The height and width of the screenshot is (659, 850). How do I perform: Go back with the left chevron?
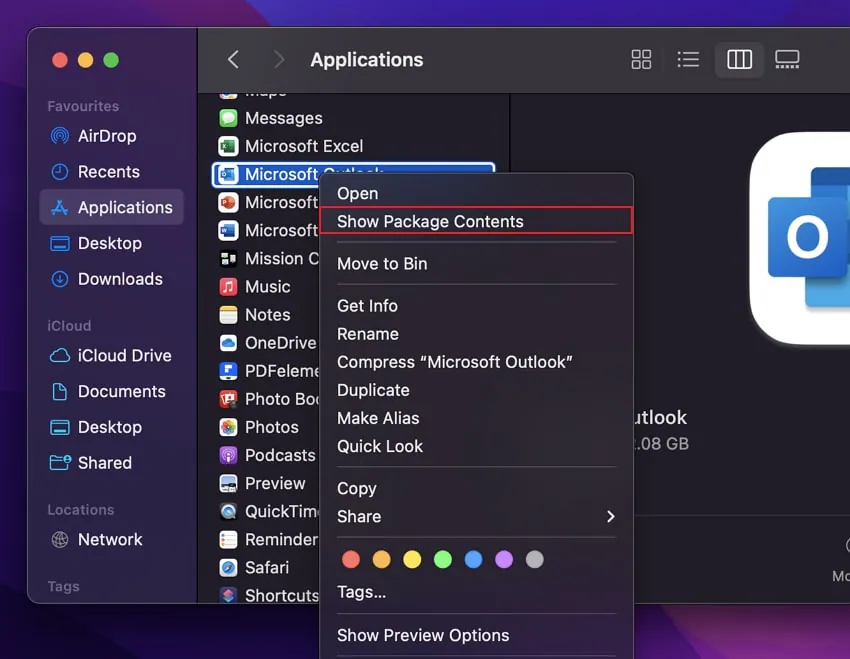(234, 60)
